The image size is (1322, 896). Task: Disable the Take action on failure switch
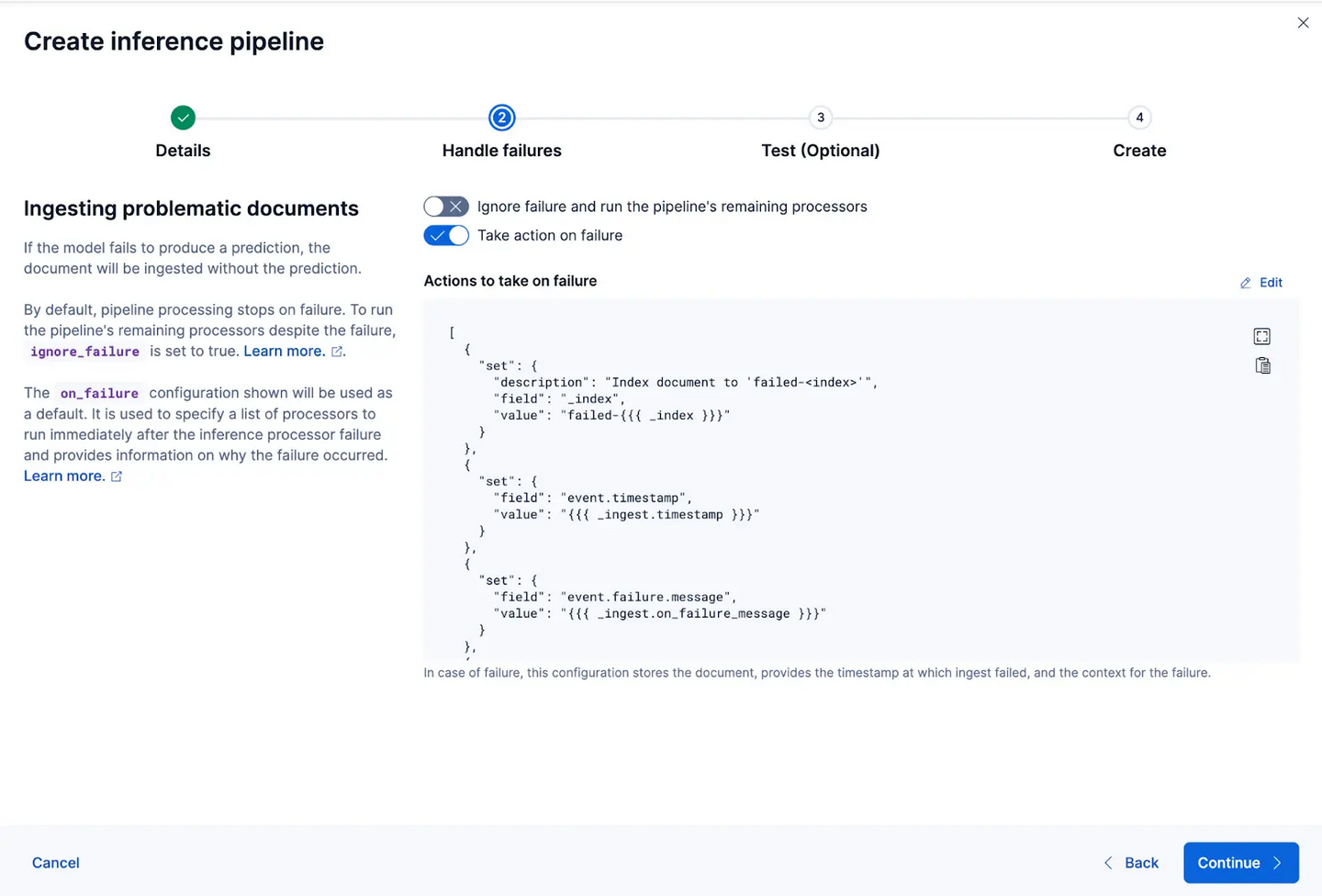coord(446,236)
